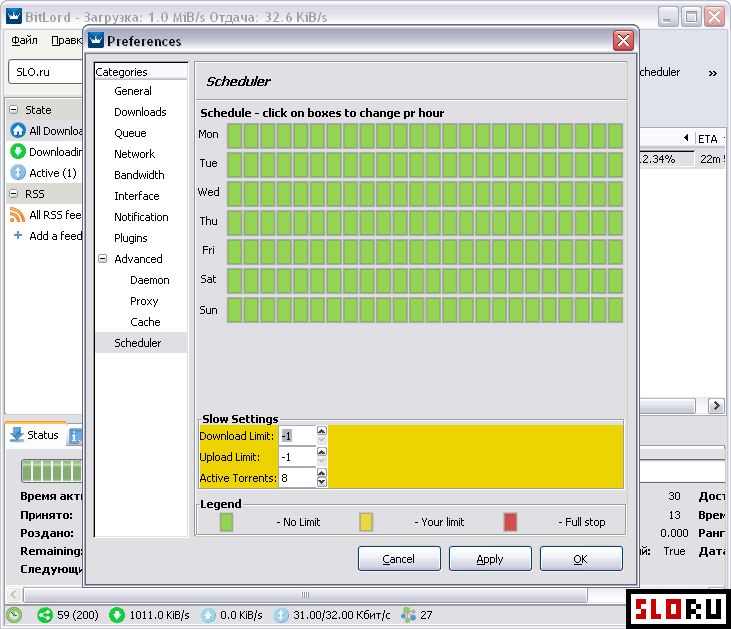Select the Queue category

(x=130, y=133)
